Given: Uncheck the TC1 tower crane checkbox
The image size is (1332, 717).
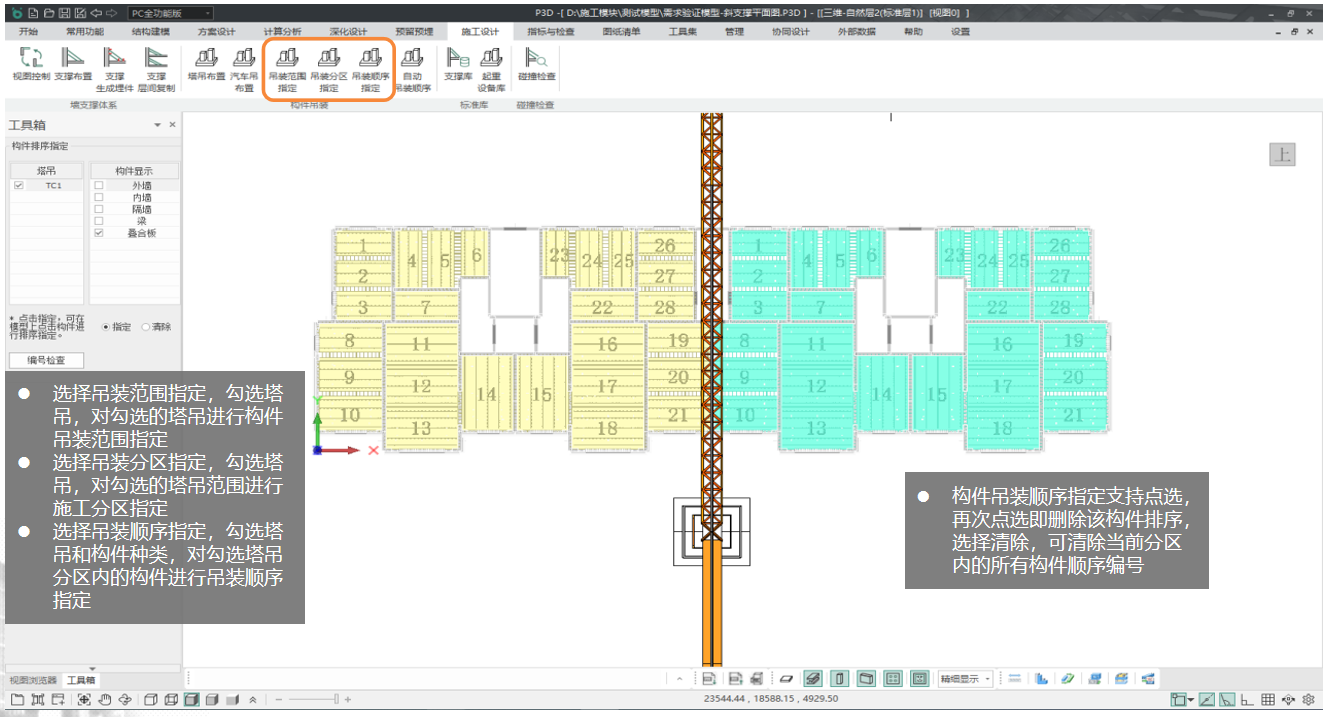Looking at the screenshot, I should click(x=18, y=186).
